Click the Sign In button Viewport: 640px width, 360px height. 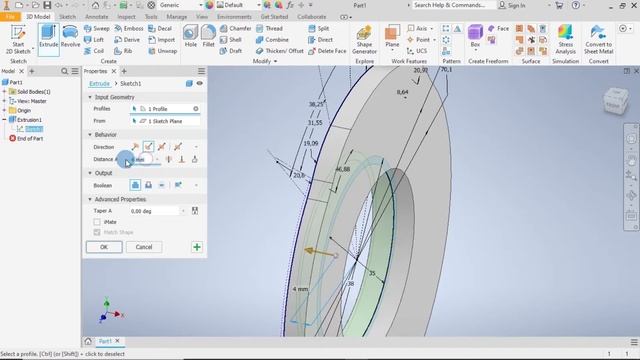(x=512, y=5)
